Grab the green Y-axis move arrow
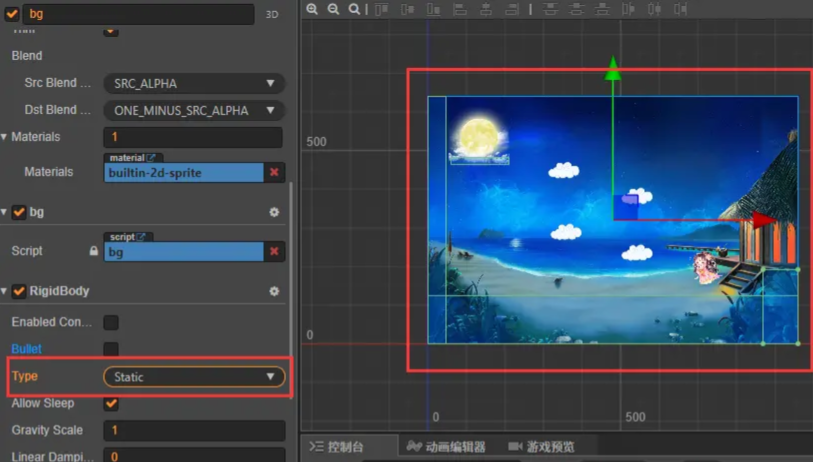 coord(613,68)
